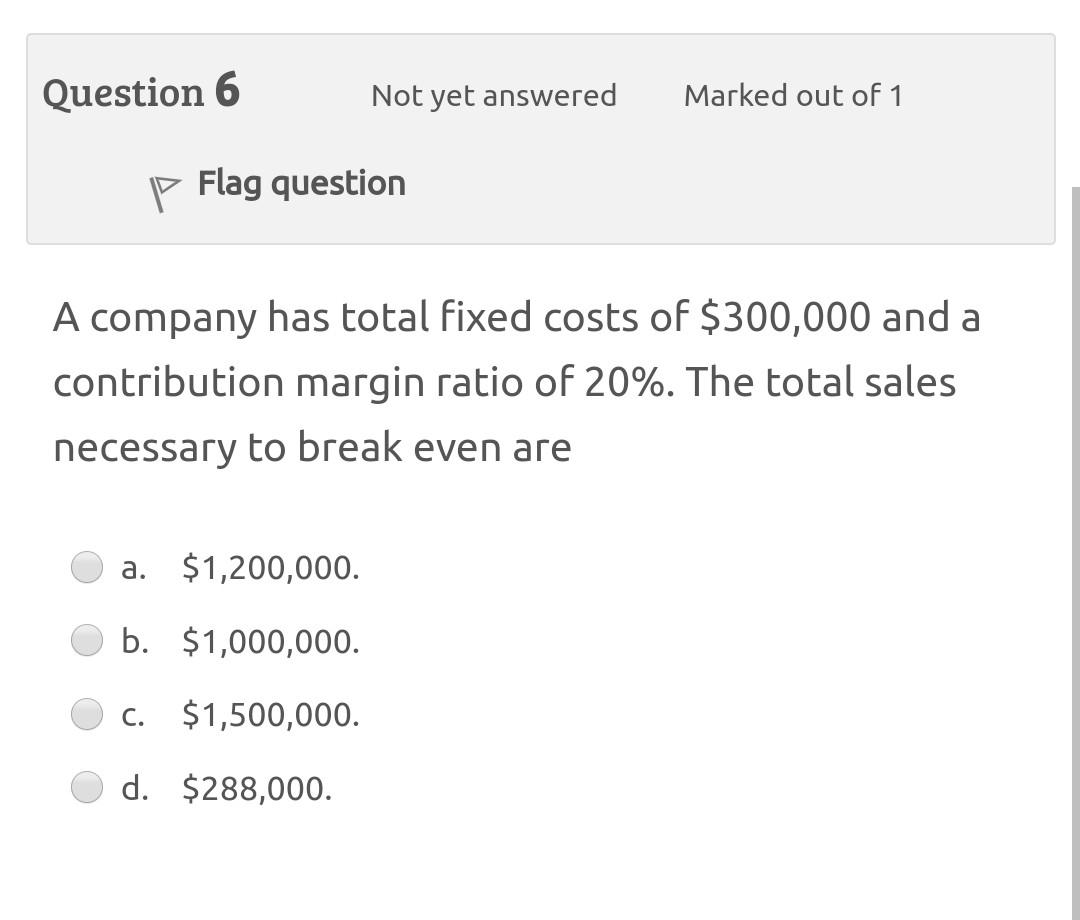Click the Flag question link
This screenshot has height=920, width=1080.
(x=300, y=183)
